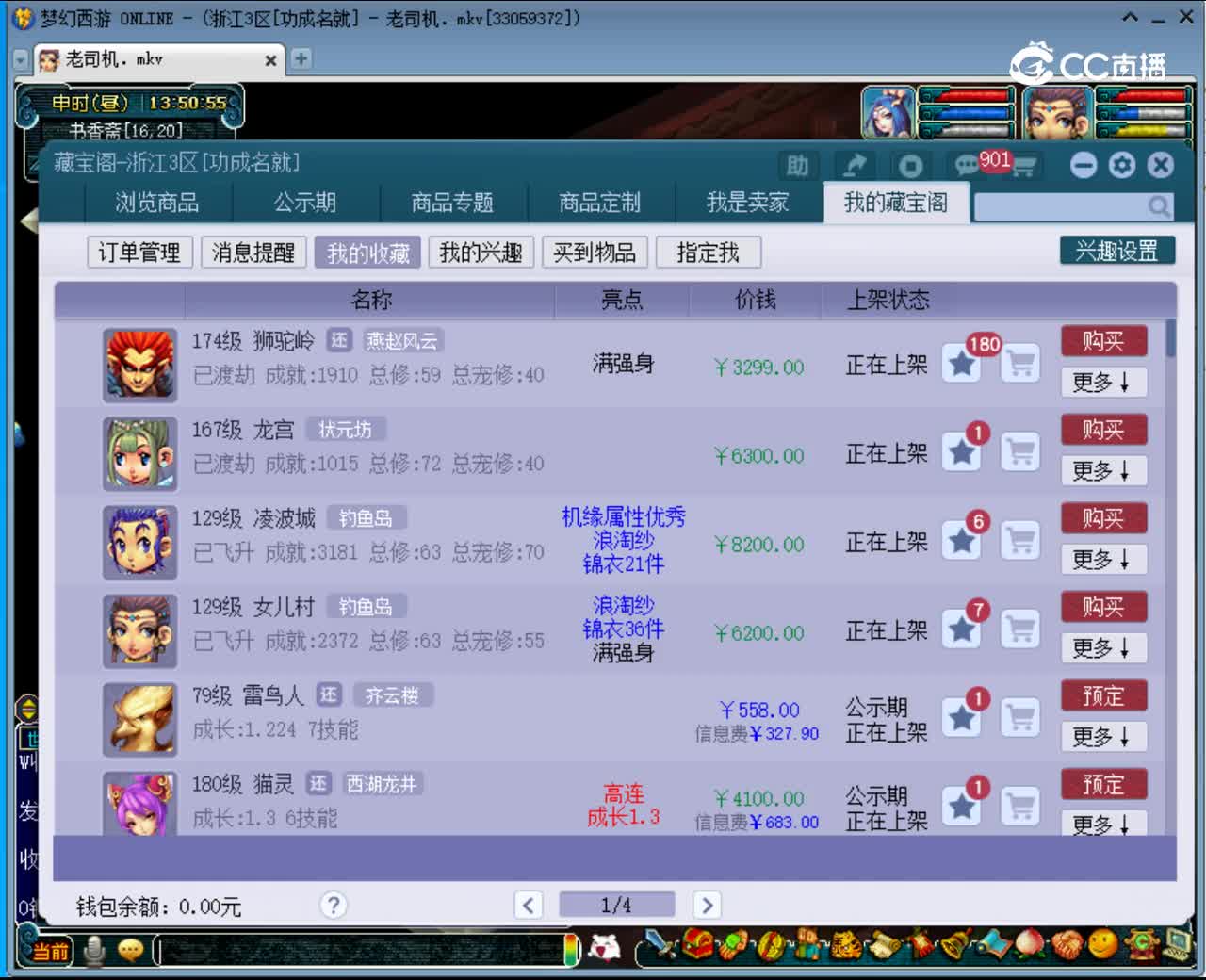Expand 更多 options for 174级 狮驼岭
1206x980 pixels.
[x=1103, y=382]
